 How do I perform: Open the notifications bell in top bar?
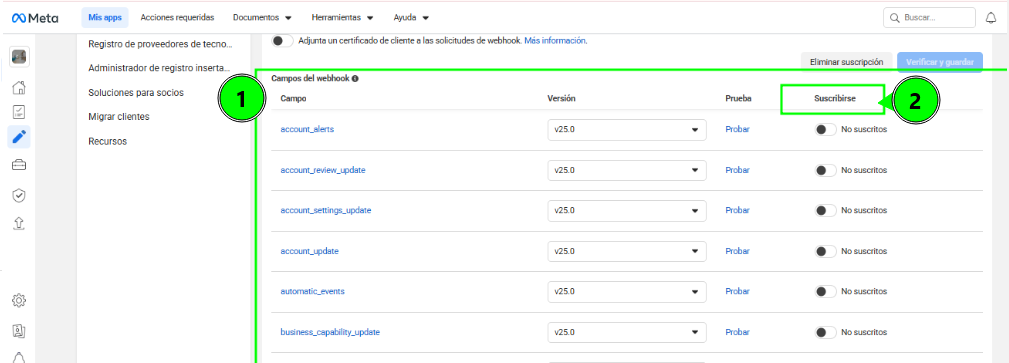(991, 18)
